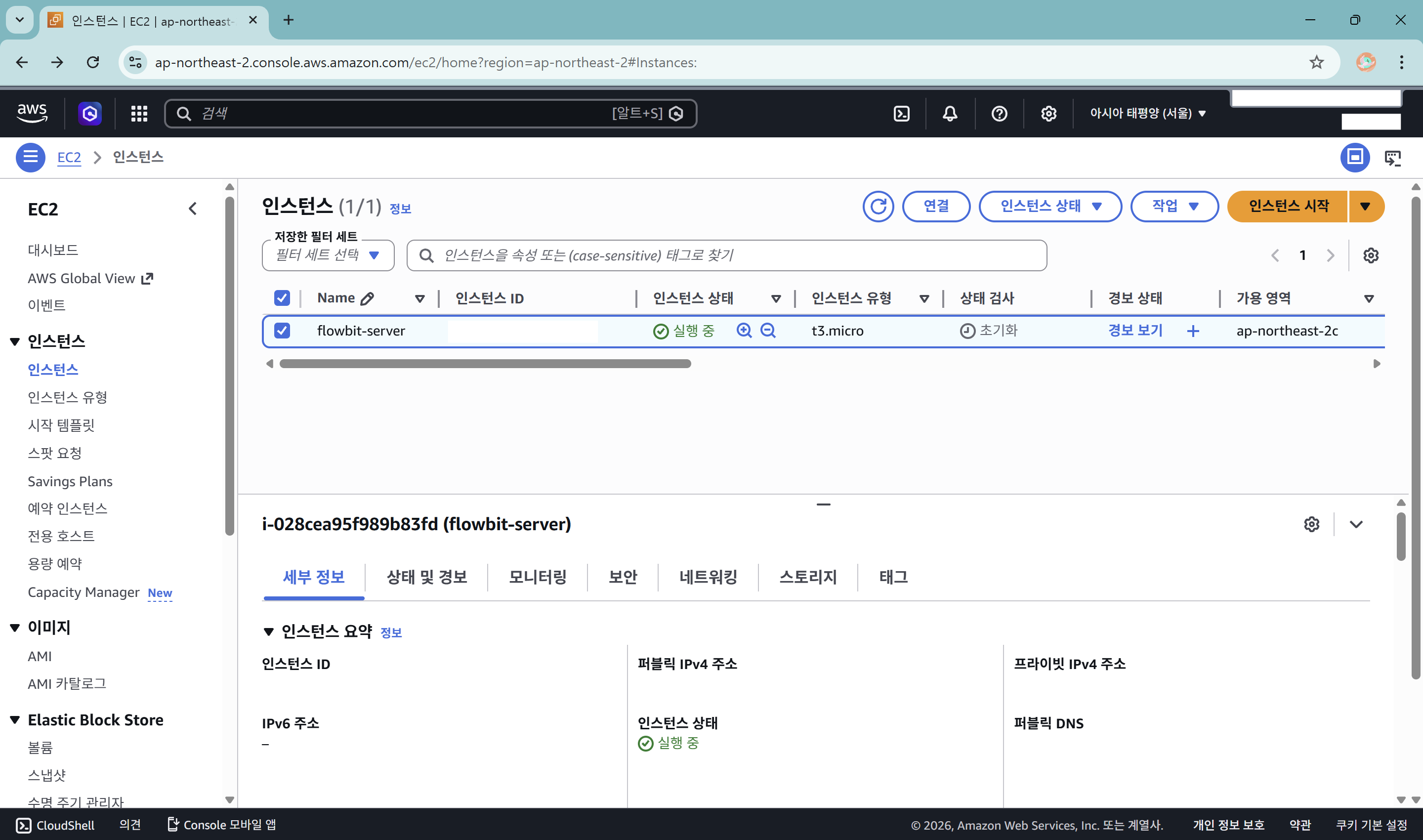Switch to the 모니터링 tab
The image size is (1423, 840).
pyautogui.click(x=538, y=577)
